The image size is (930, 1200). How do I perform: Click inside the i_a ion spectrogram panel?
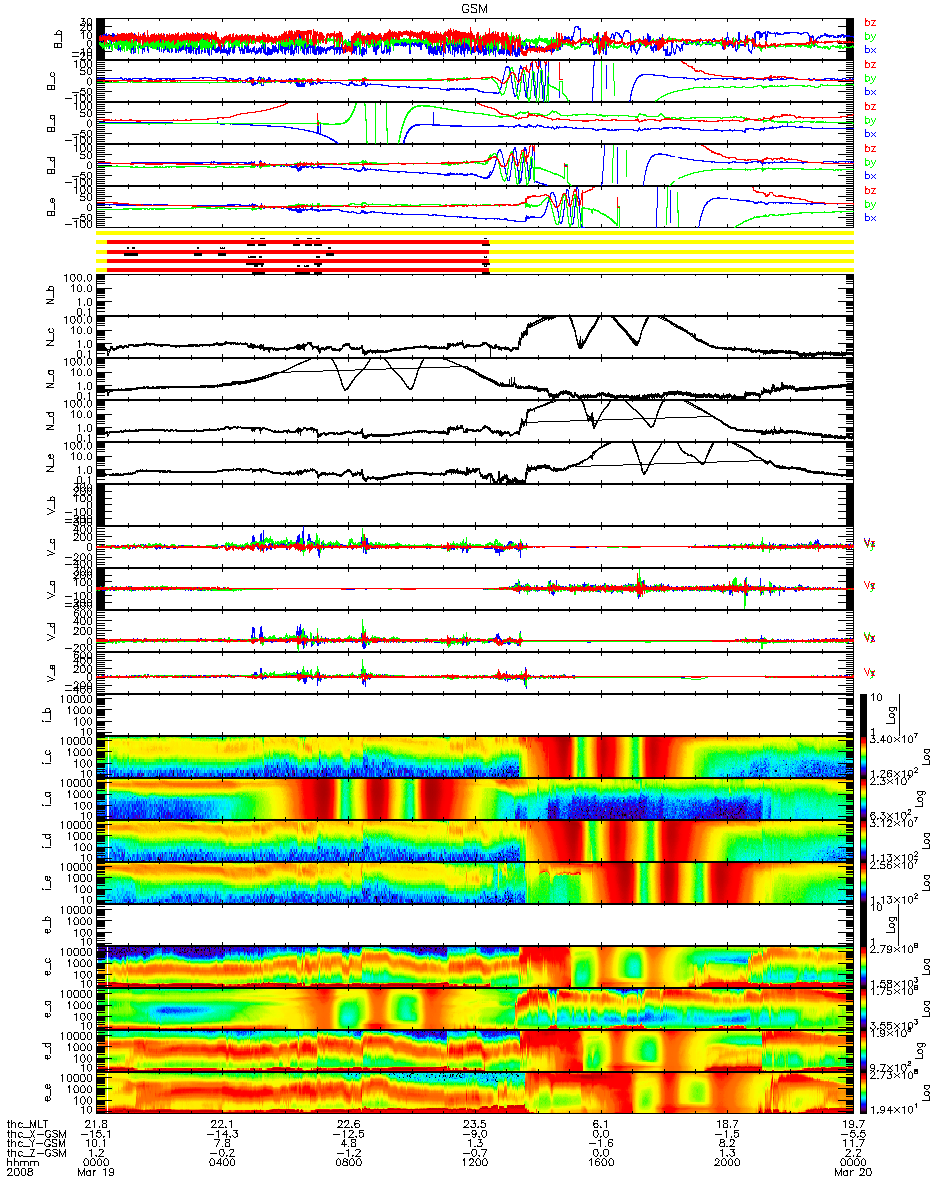point(475,799)
